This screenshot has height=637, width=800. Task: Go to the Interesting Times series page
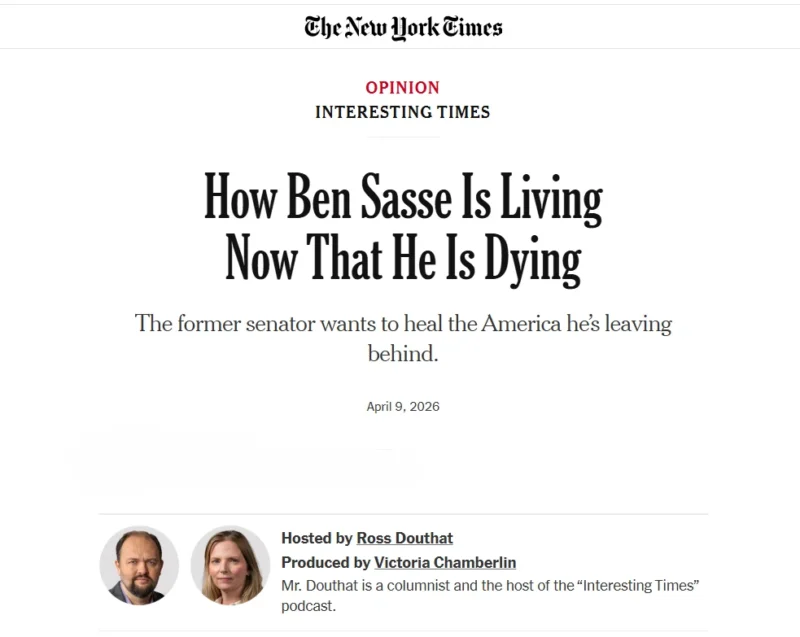click(x=402, y=112)
